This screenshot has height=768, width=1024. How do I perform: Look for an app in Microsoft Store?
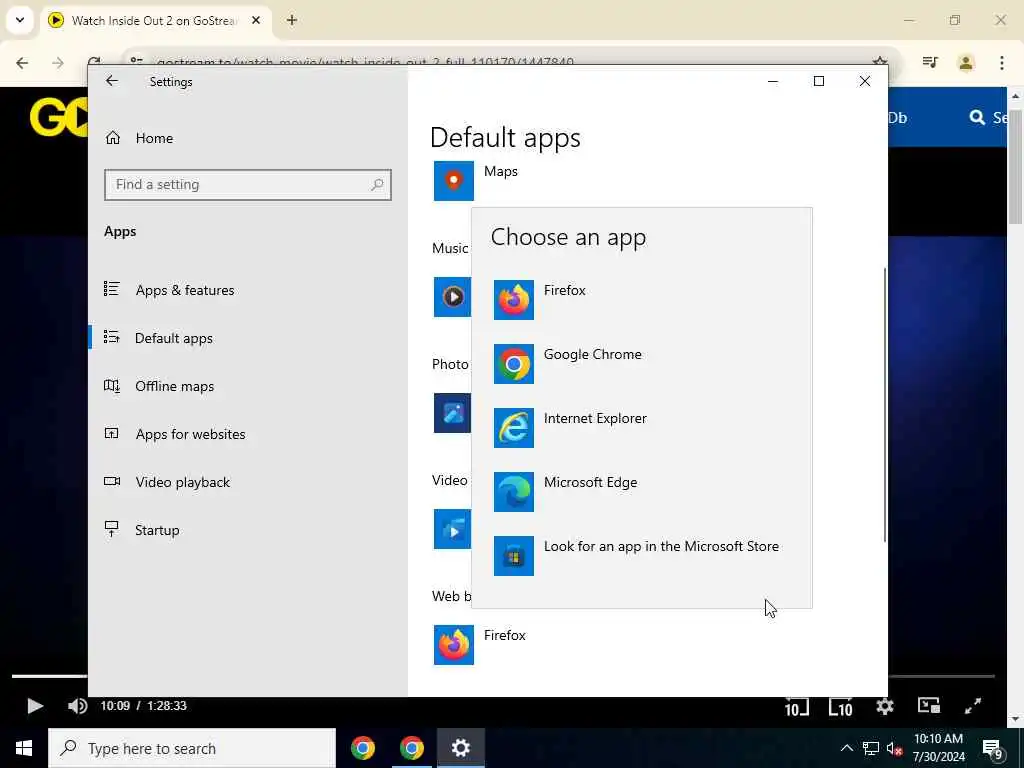click(641, 556)
